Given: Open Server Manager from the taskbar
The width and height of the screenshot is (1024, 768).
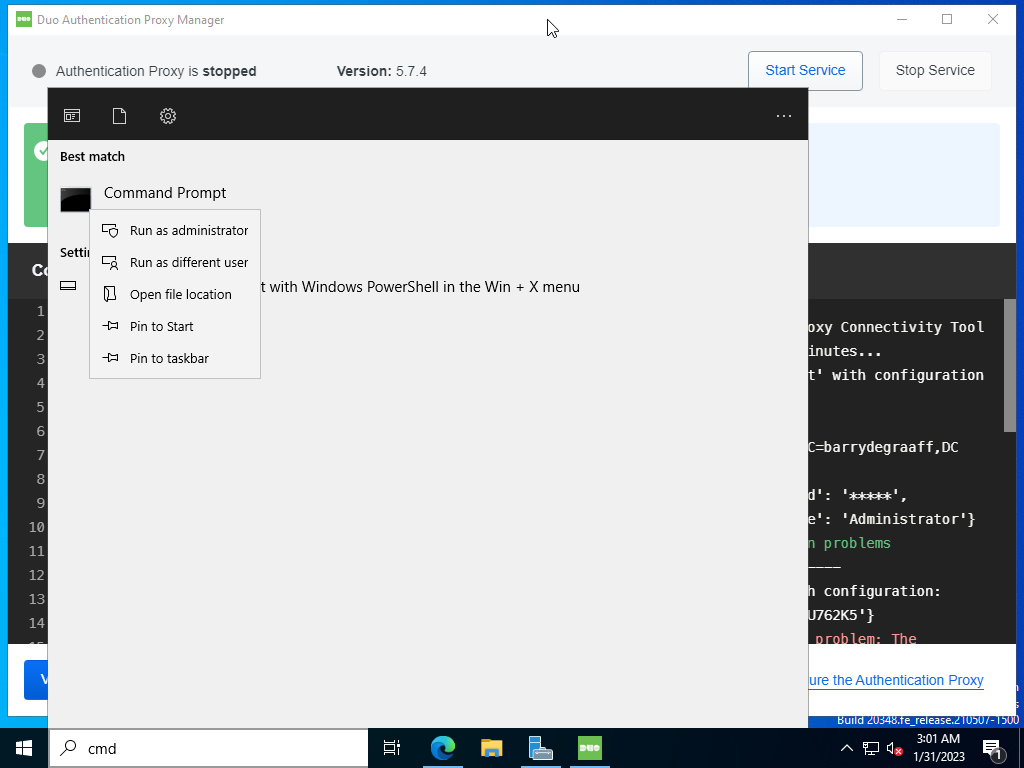Looking at the screenshot, I should (x=541, y=748).
